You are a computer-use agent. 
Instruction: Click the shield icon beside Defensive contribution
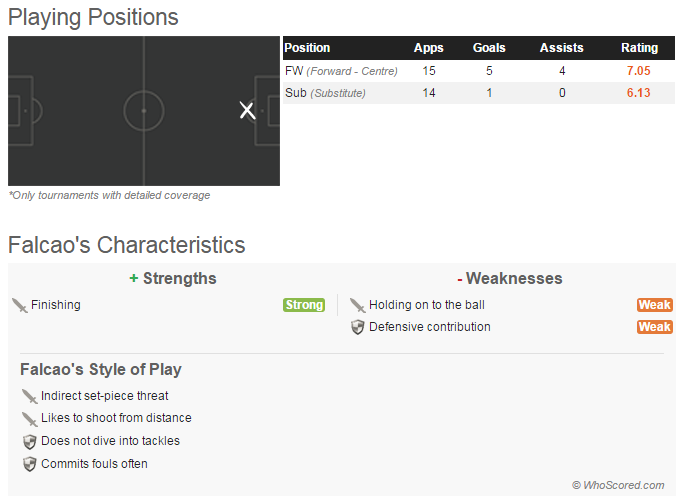tap(357, 327)
